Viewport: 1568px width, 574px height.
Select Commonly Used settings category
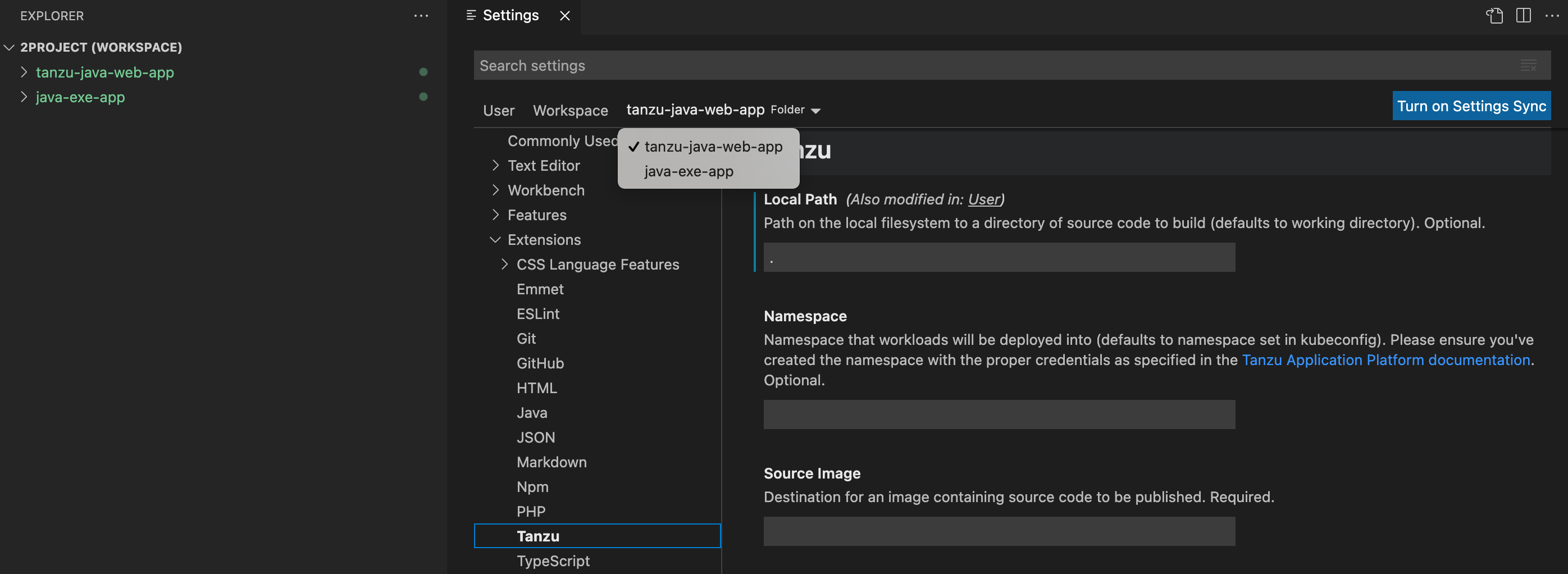pyautogui.click(x=562, y=141)
